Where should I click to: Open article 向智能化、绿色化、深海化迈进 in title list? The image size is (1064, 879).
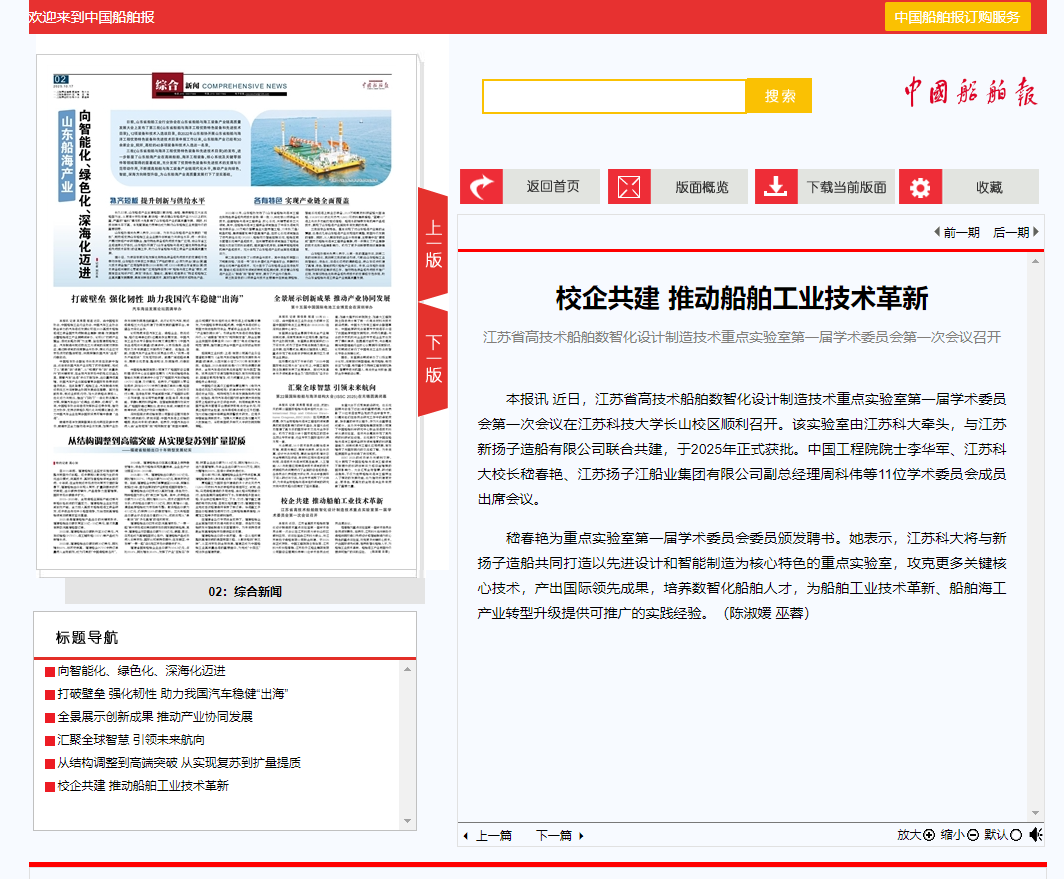coord(141,671)
